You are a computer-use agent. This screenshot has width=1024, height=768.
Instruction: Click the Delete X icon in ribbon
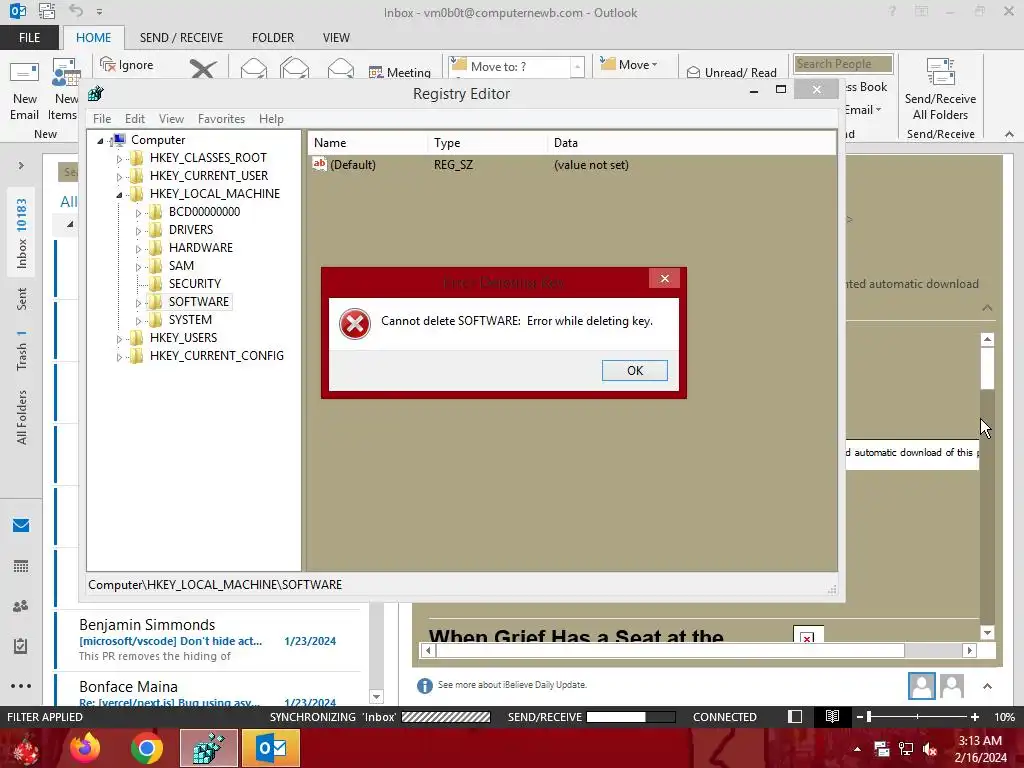(203, 68)
